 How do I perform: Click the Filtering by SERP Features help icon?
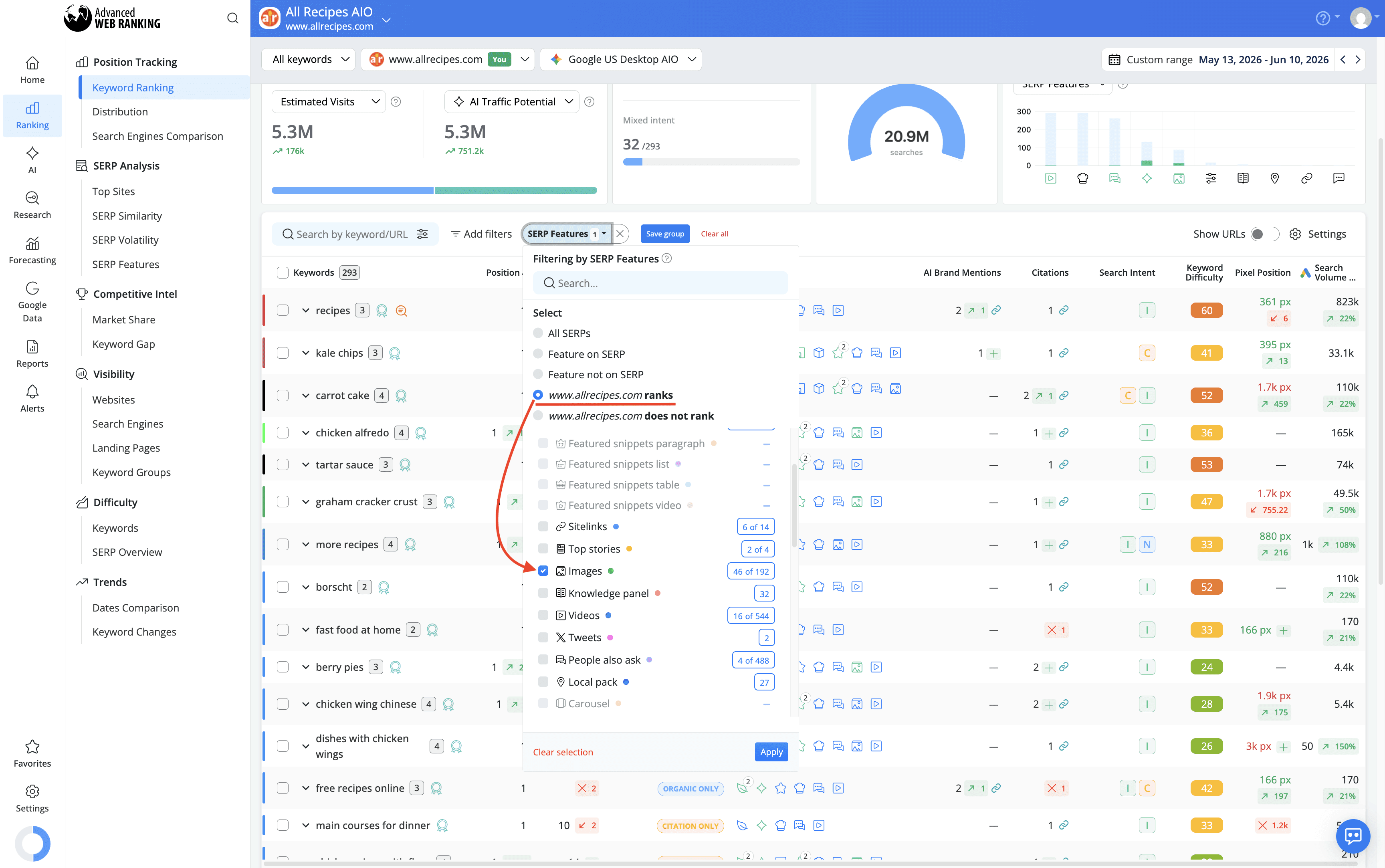click(666, 258)
